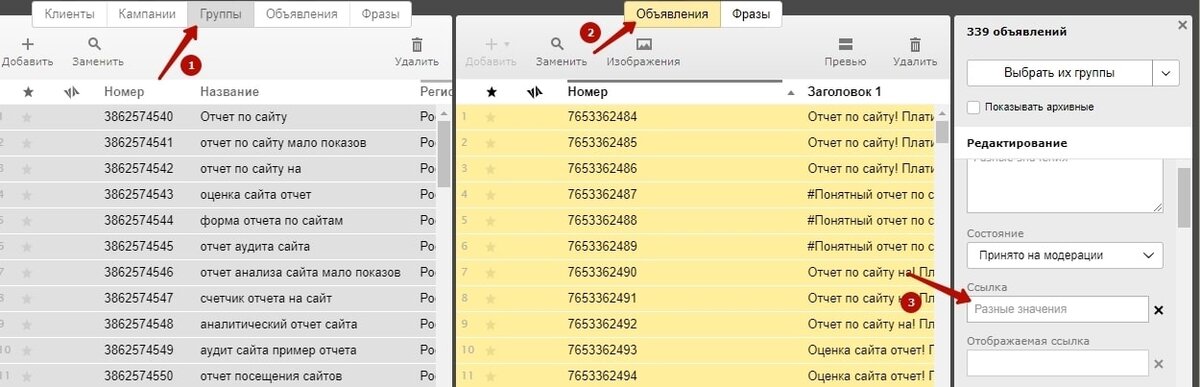
Task: Open Фразы tab in middle panel
Action: pos(750,14)
